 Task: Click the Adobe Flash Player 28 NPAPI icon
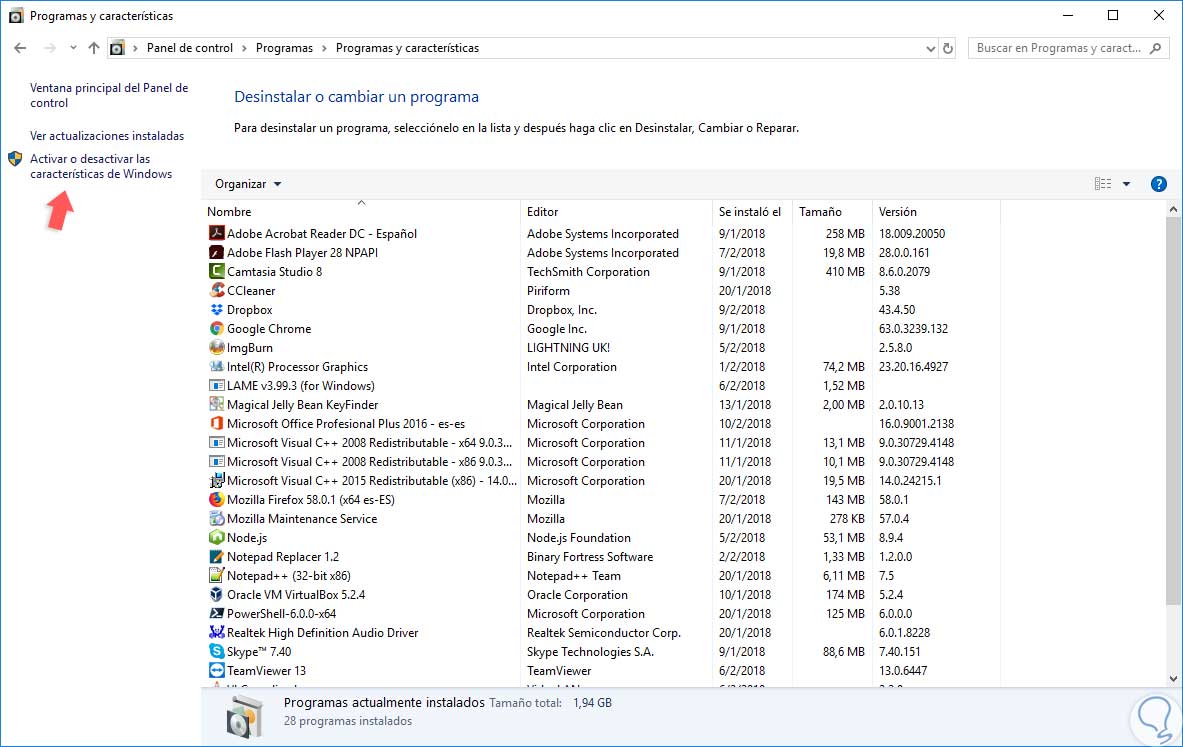[x=217, y=252]
